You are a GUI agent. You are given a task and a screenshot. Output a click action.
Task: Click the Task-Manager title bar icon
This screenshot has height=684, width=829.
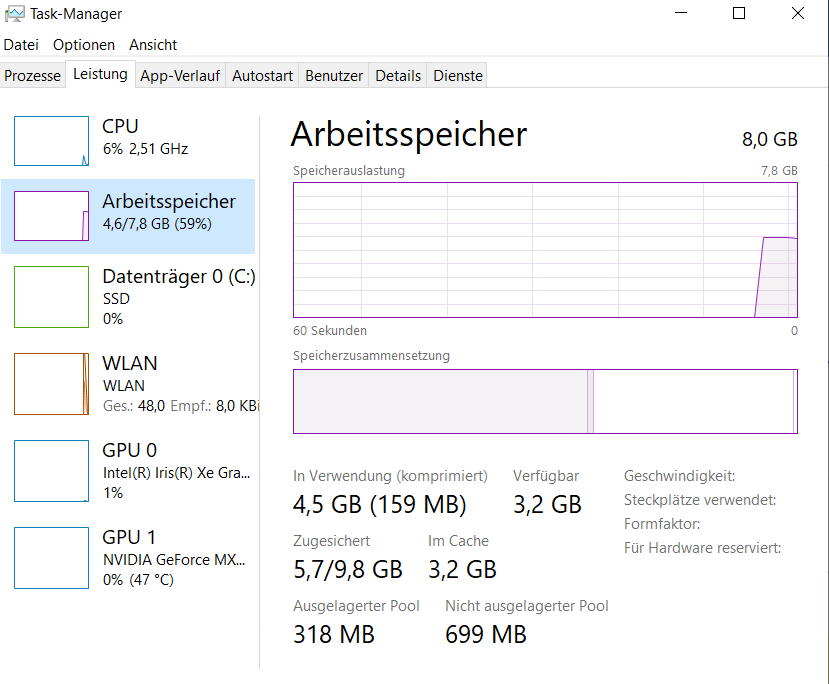tap(13, 14)
